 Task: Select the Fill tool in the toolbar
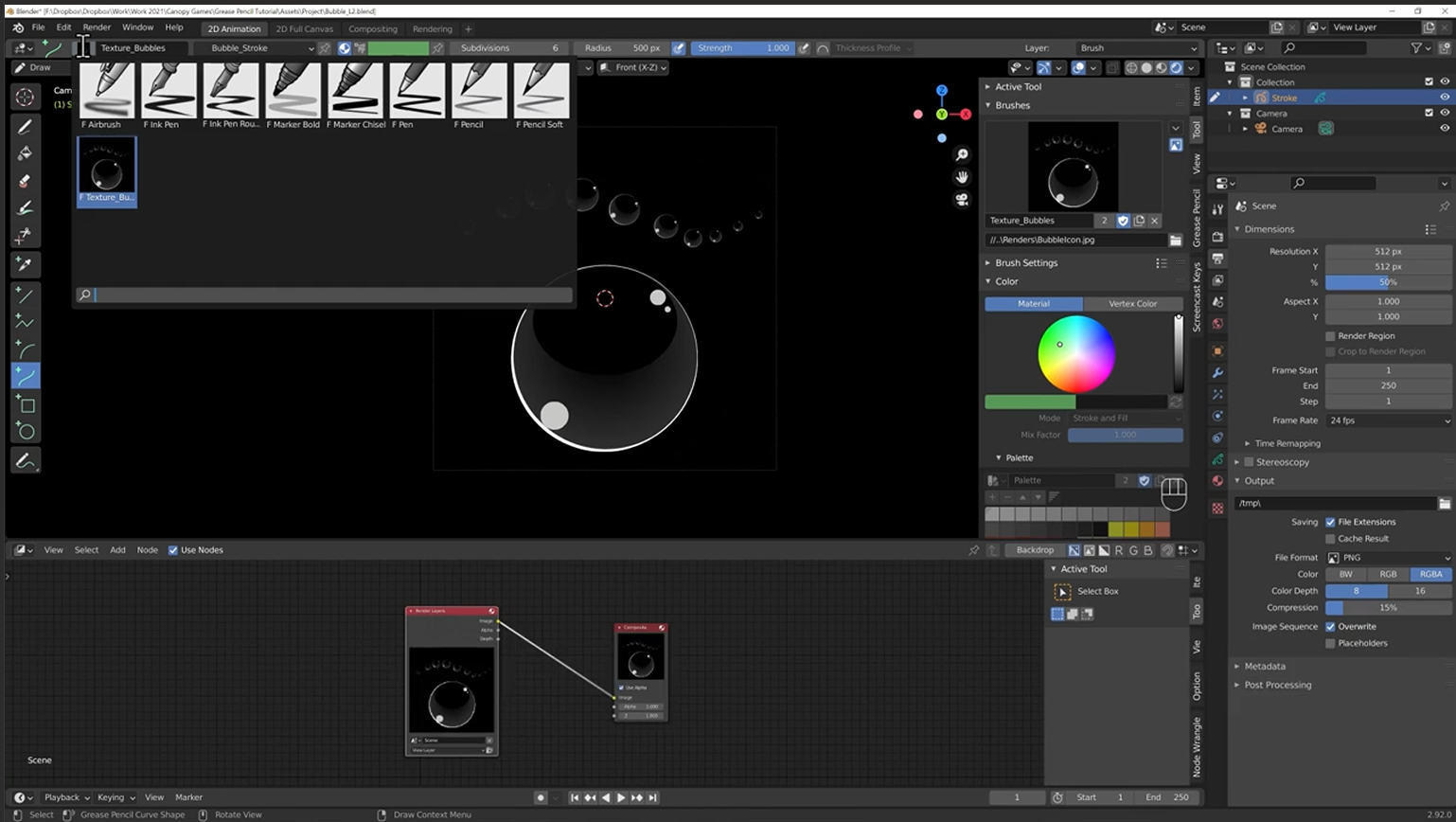point(25,153)
